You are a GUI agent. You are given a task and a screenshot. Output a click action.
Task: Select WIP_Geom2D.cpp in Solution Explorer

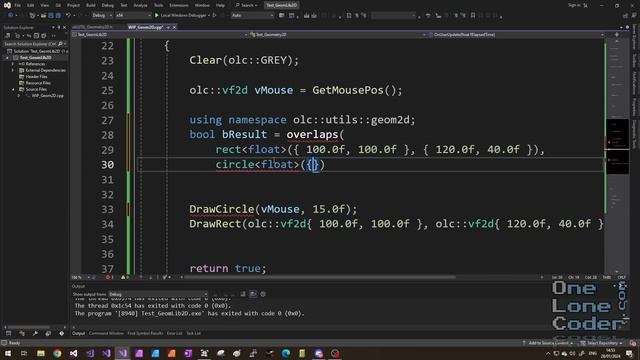coord(47,96)
